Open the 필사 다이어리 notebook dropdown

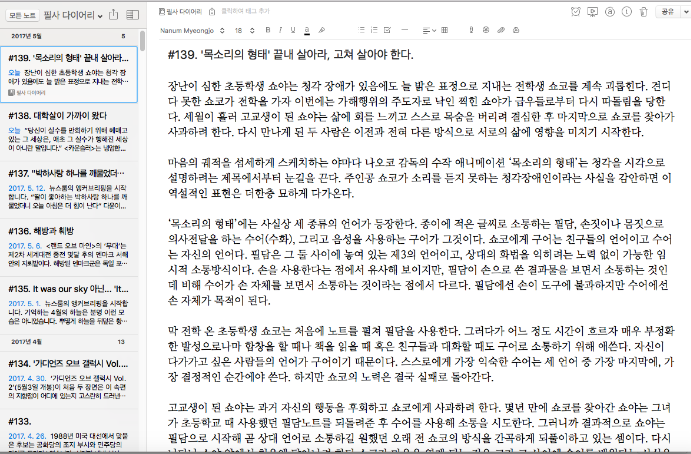pyautogui.click(x=73, y=15)
